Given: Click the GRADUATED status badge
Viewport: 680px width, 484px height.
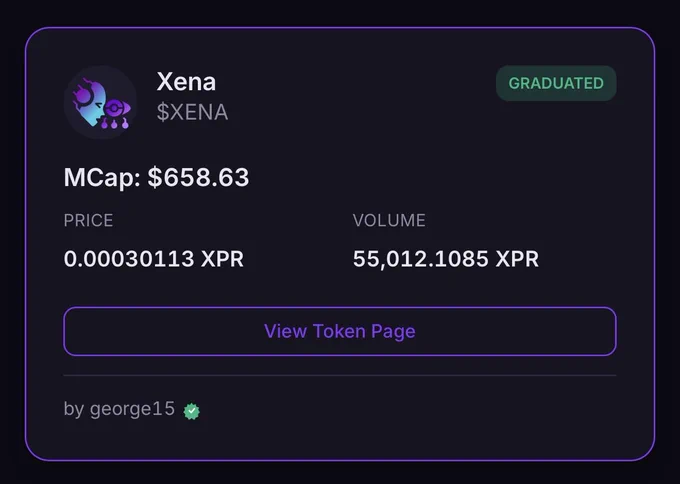Looking at the screenshot, I should (556, 83).
